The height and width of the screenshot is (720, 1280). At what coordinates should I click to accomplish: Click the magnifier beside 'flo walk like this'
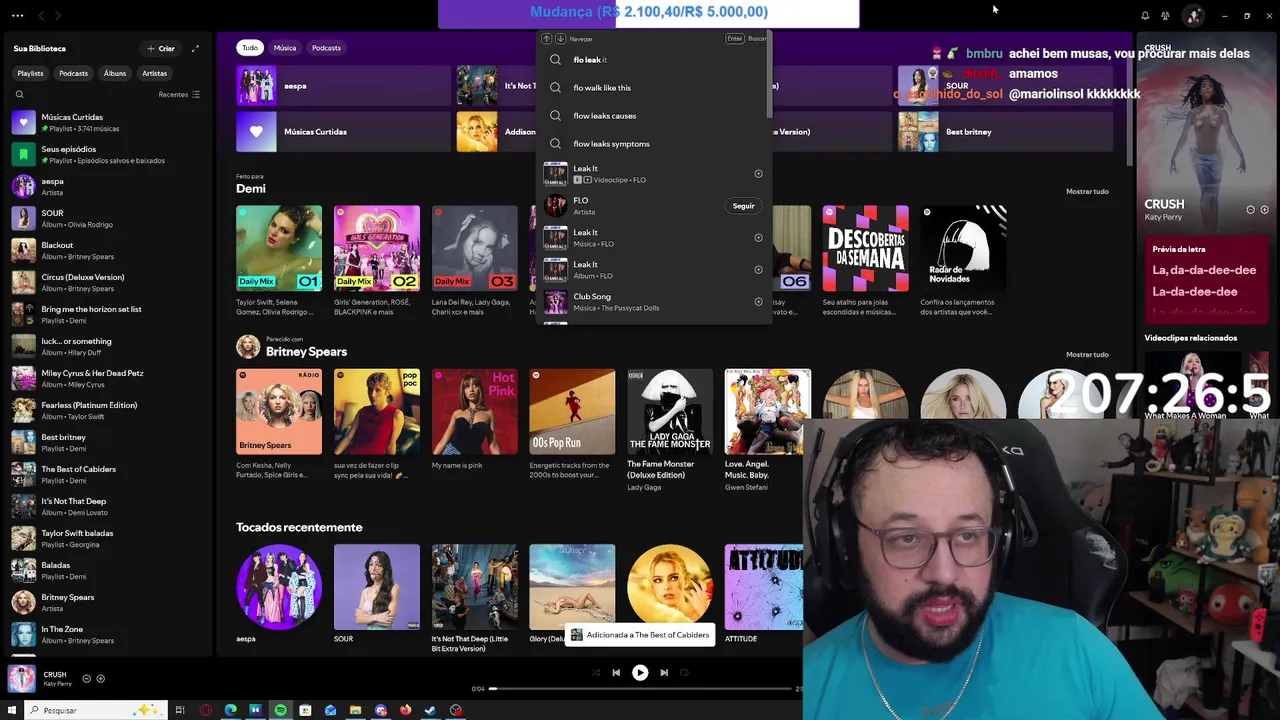[556, 88]
